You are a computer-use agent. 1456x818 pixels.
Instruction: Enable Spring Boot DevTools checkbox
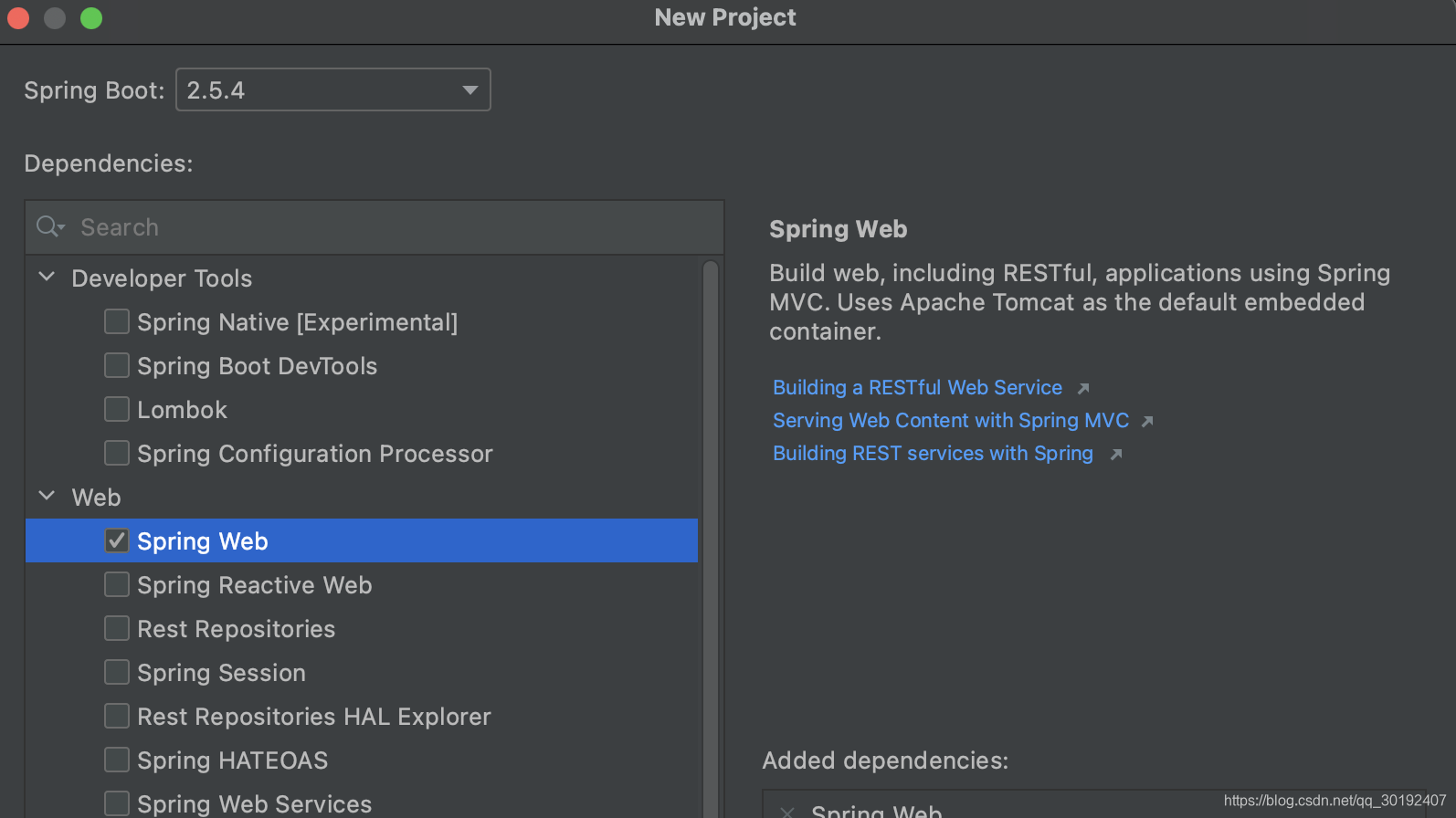[117, 365]
